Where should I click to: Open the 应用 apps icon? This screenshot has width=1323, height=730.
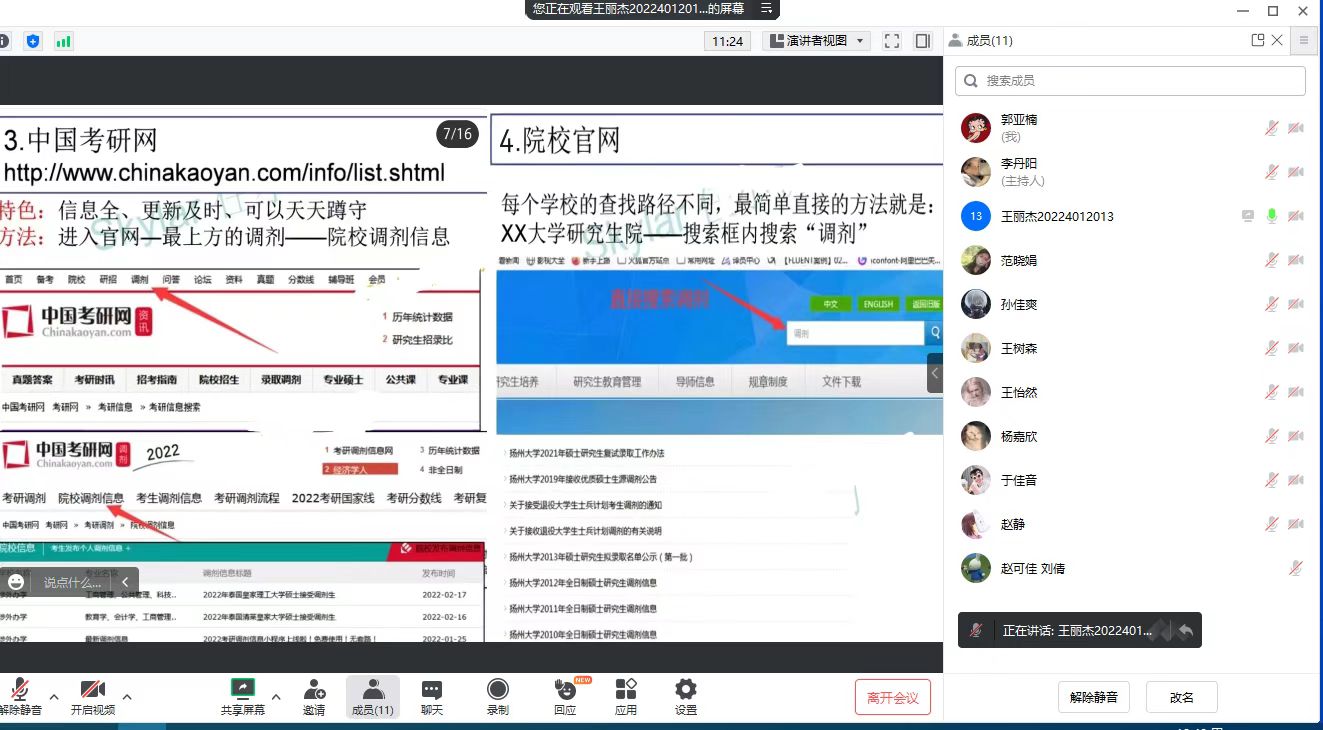click(626, 690)
